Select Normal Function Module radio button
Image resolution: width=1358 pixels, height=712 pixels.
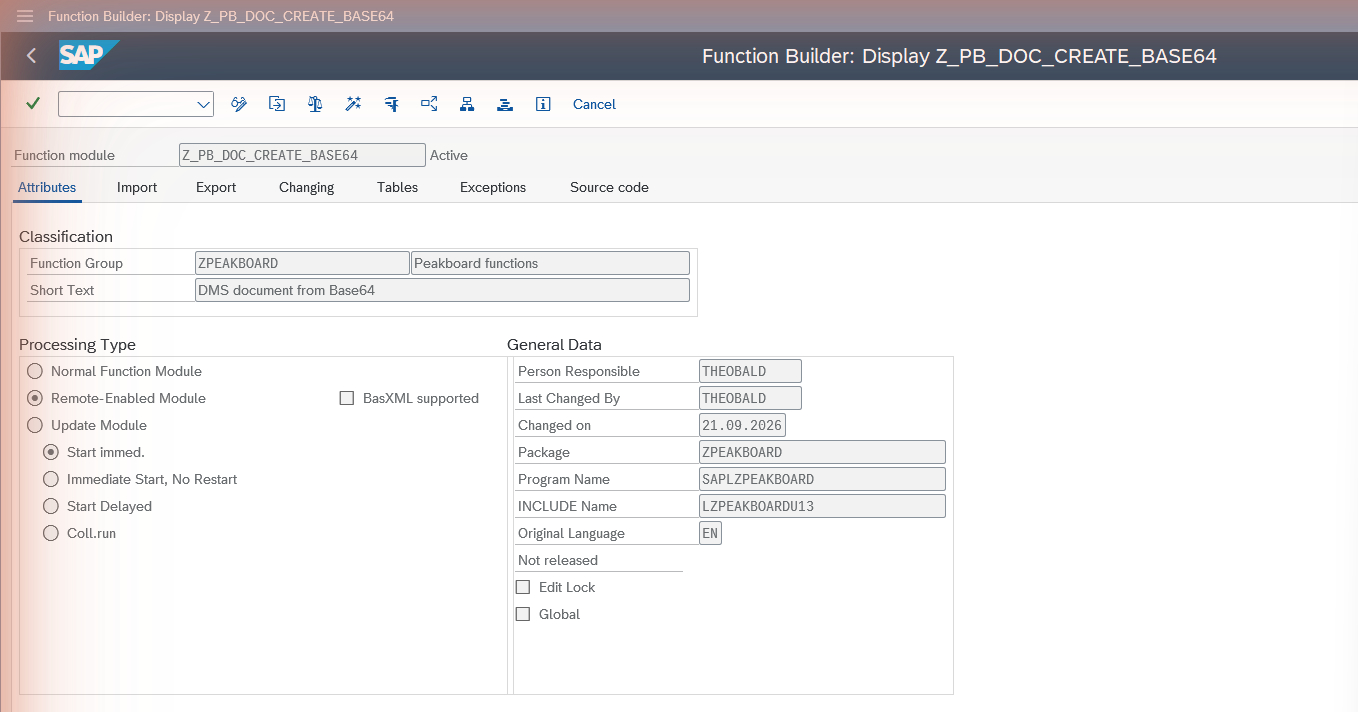coord(36,371)
